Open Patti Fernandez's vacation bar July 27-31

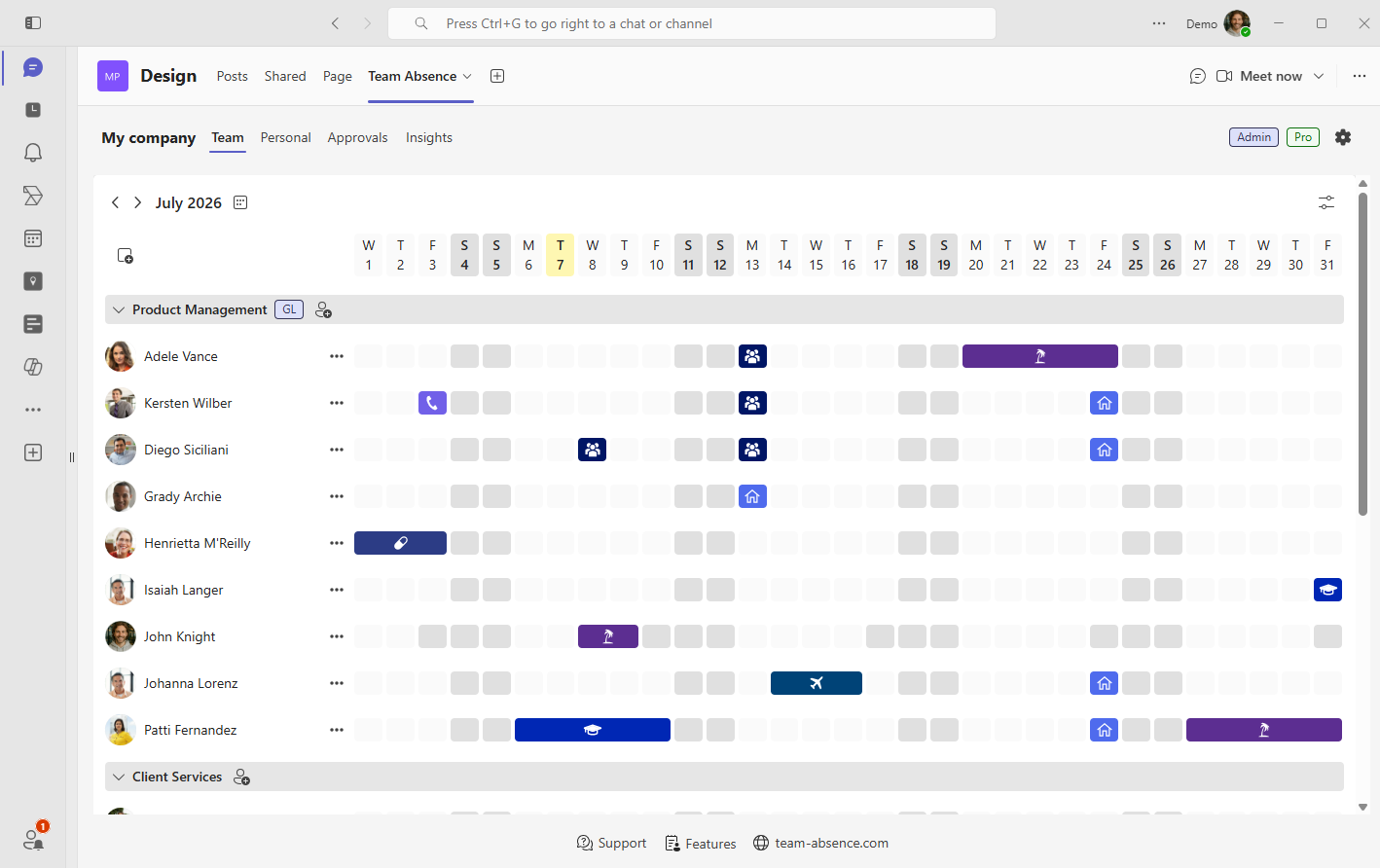[1264, 730]
